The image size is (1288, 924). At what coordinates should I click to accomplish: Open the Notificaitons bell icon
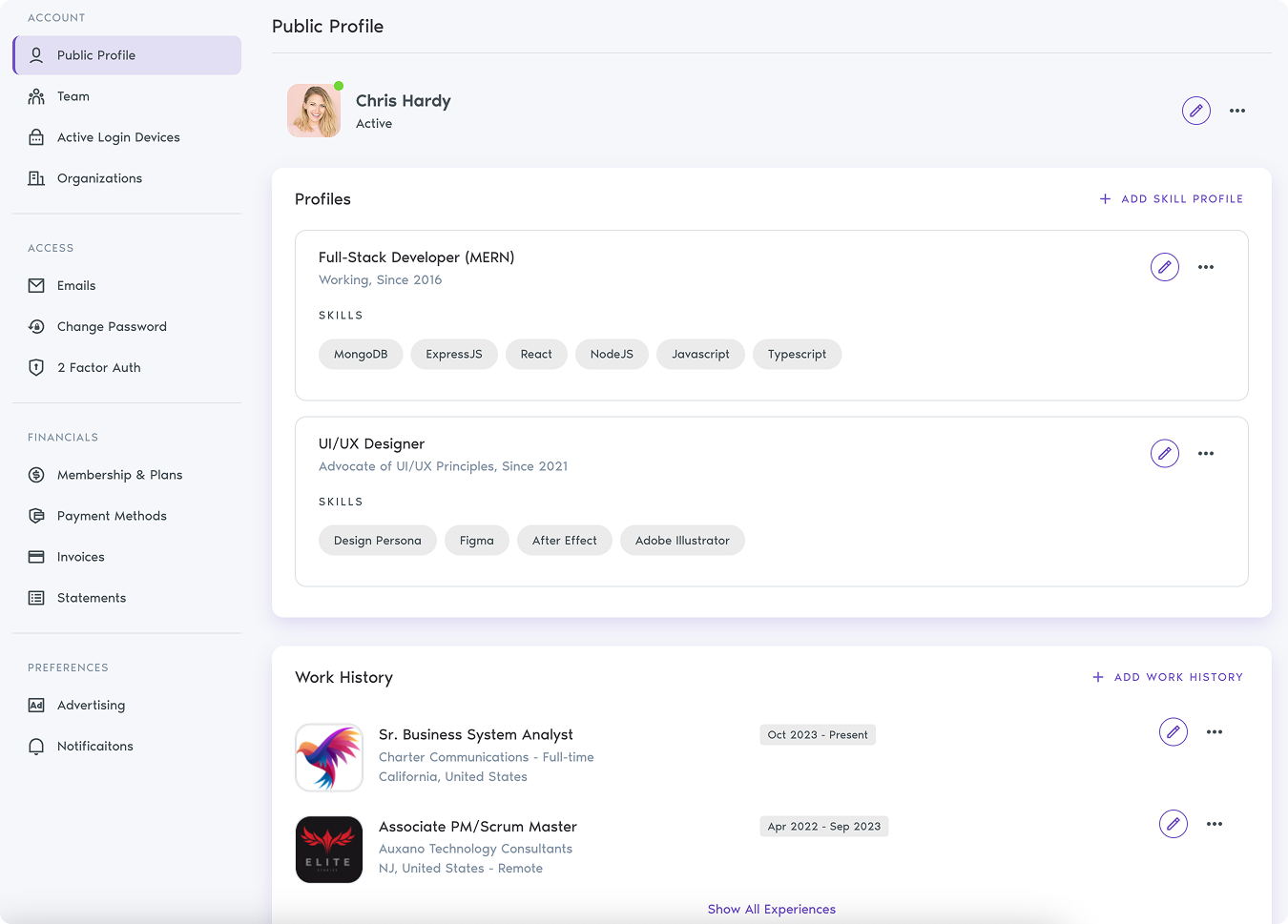[x=35, y=746]
